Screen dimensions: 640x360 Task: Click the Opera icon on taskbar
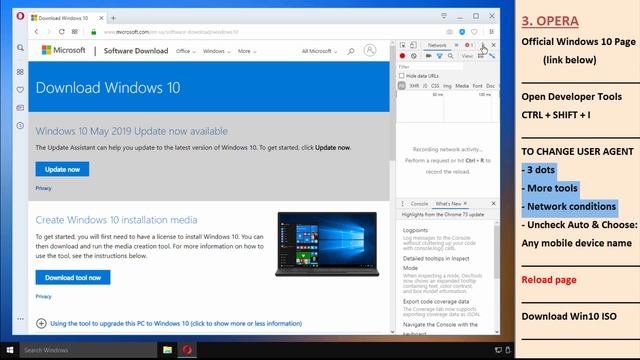tap(187, 350)
